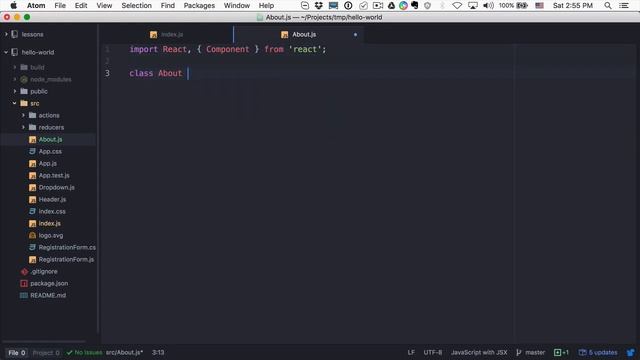Viewport: 640px width, 360px height.
Task: Open the Packages menu
Action: pos(199,5)
